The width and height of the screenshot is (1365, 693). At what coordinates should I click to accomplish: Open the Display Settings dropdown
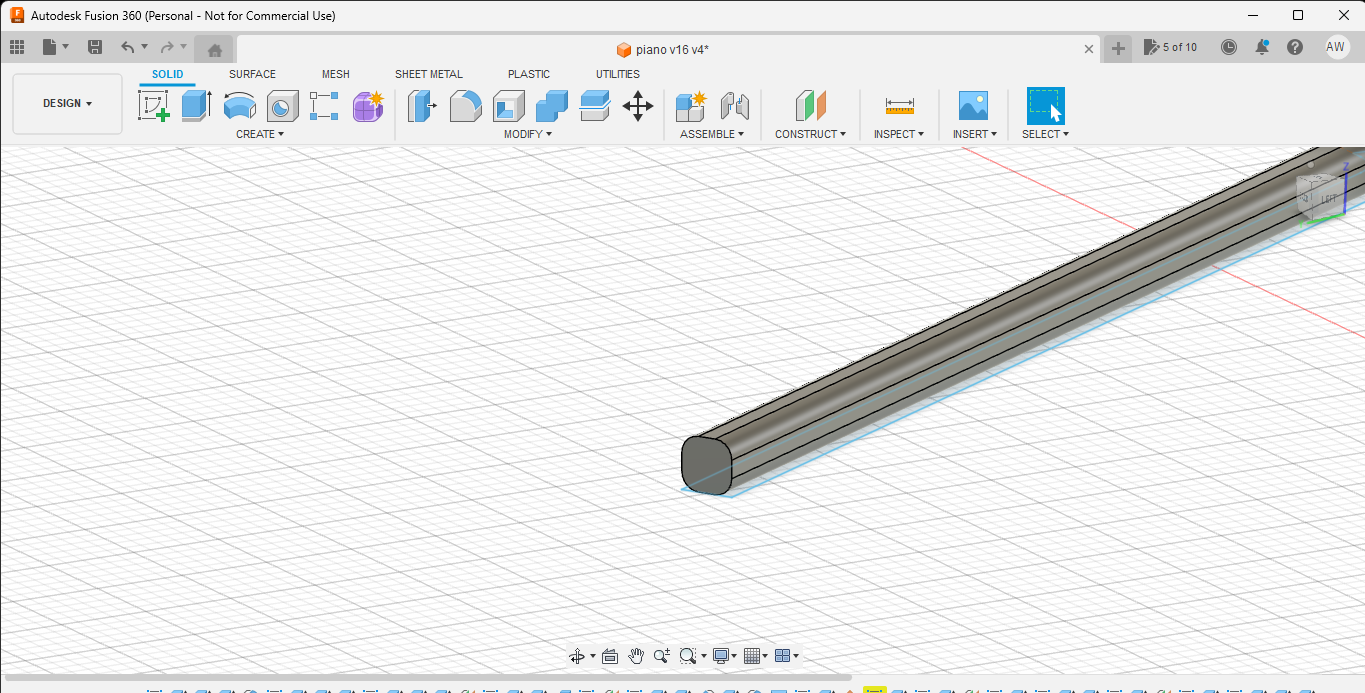723,655
